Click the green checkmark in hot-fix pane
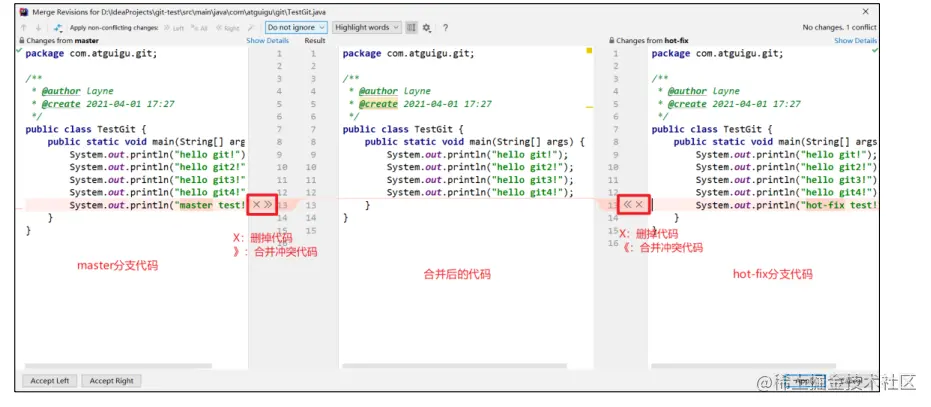 click(x=875, y=51)
